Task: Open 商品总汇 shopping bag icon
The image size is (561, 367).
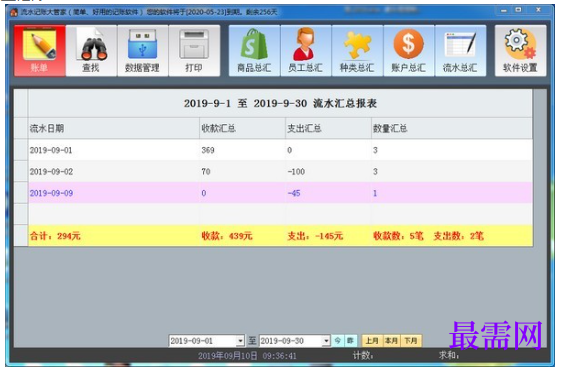Action: coord(254,50)
